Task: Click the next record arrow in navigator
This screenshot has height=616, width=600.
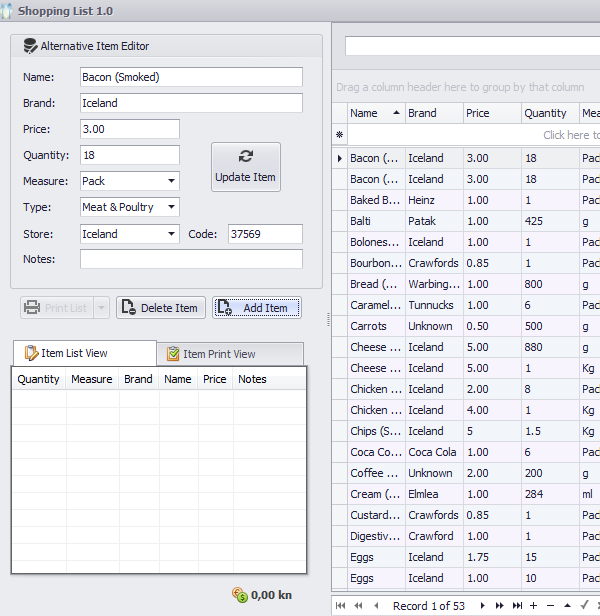Action: tap(483, 605)
